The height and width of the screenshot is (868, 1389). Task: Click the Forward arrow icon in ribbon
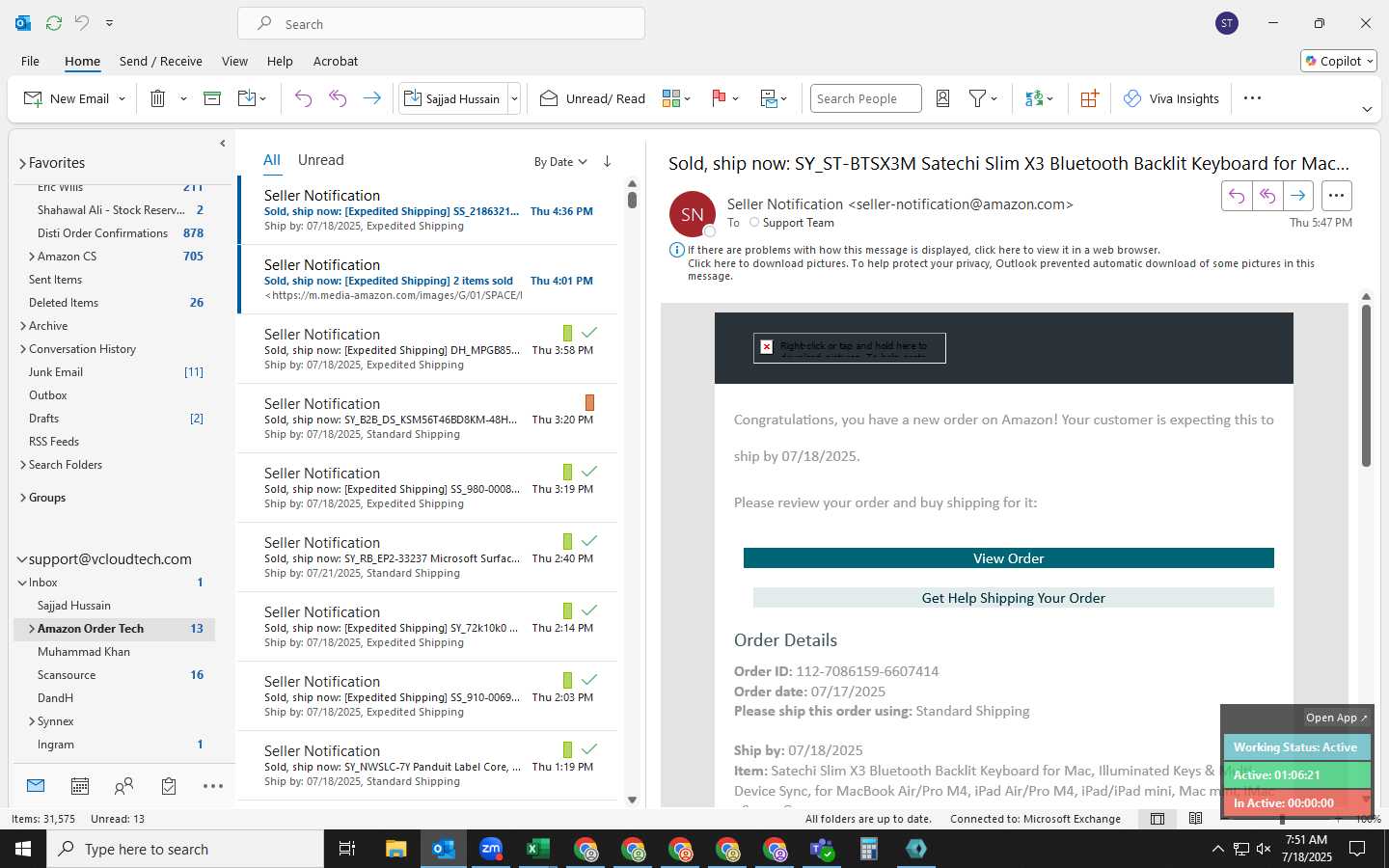(x=371, y=98)
